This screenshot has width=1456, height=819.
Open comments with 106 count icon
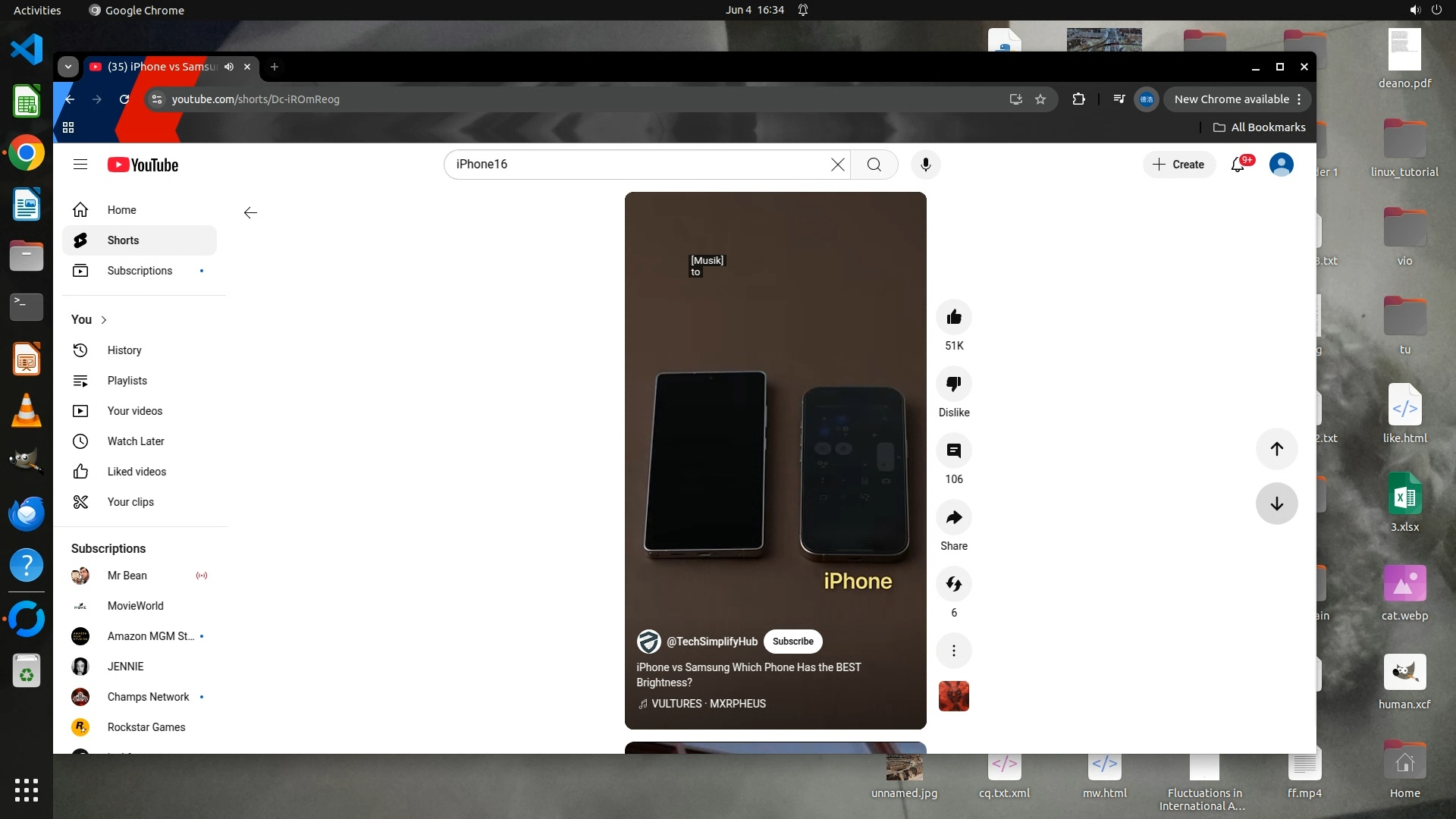pyautogui.click(x=954, y=450)
